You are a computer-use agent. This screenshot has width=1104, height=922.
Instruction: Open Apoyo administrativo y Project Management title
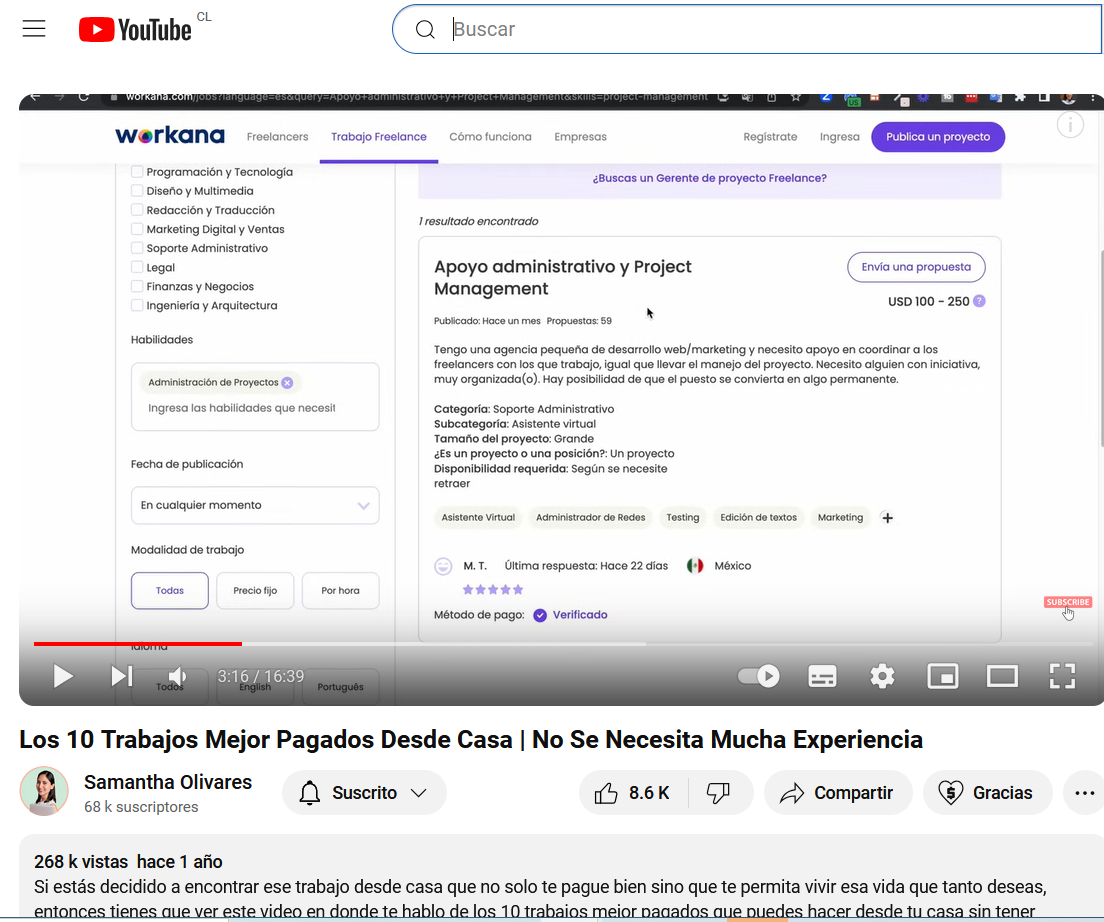pos(563,277)
